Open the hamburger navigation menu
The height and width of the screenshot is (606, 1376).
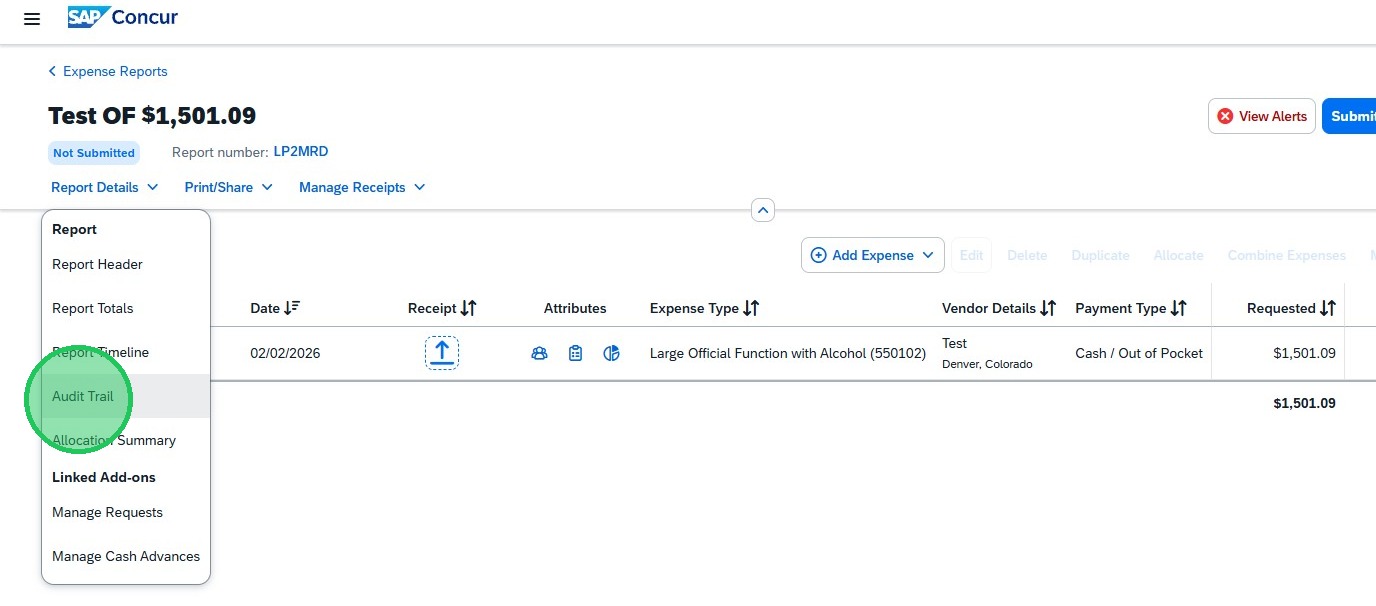(x=32, y=19)
